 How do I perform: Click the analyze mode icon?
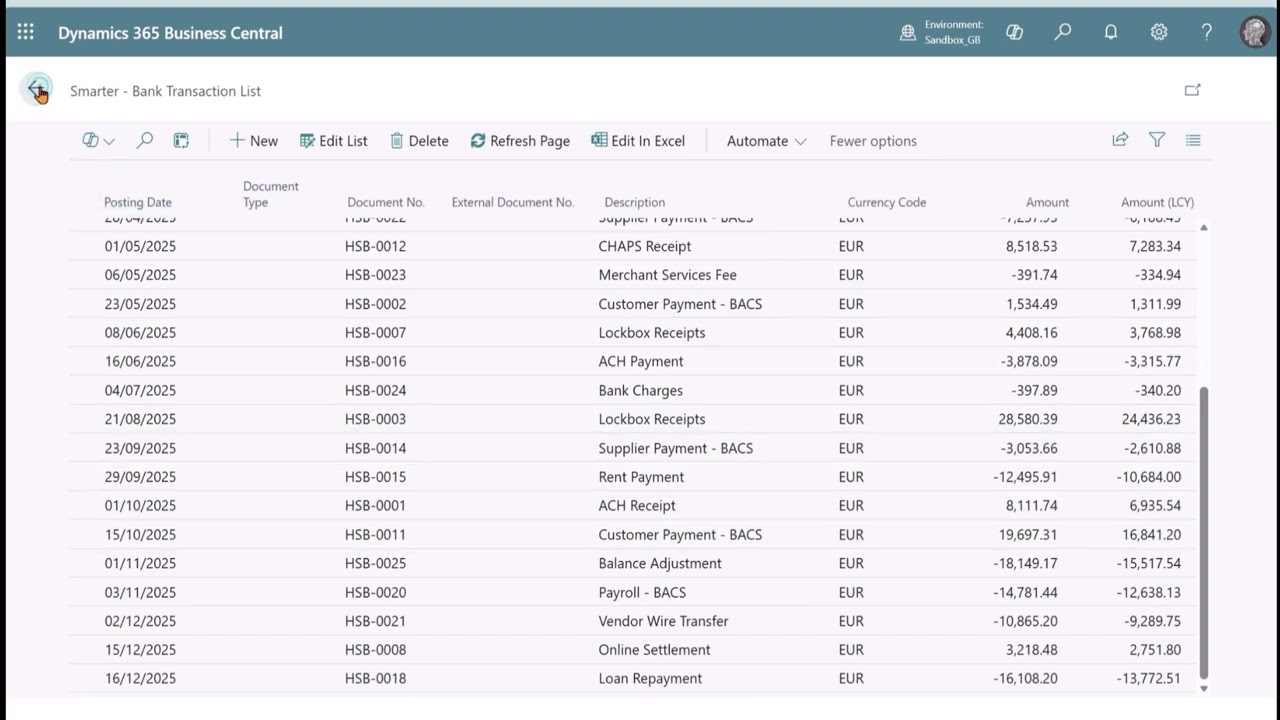[181, 141]
